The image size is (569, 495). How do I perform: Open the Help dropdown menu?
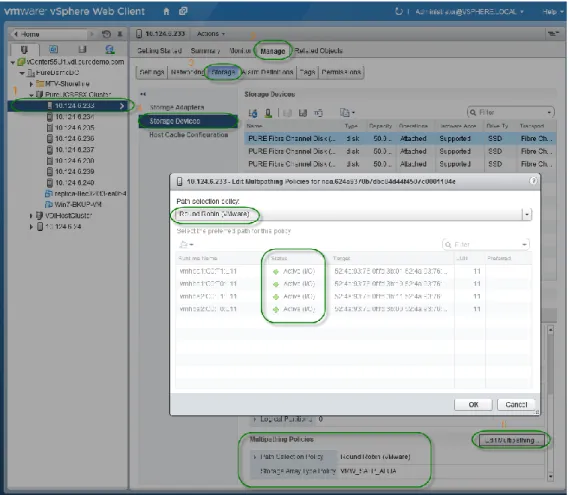point(553,12)
